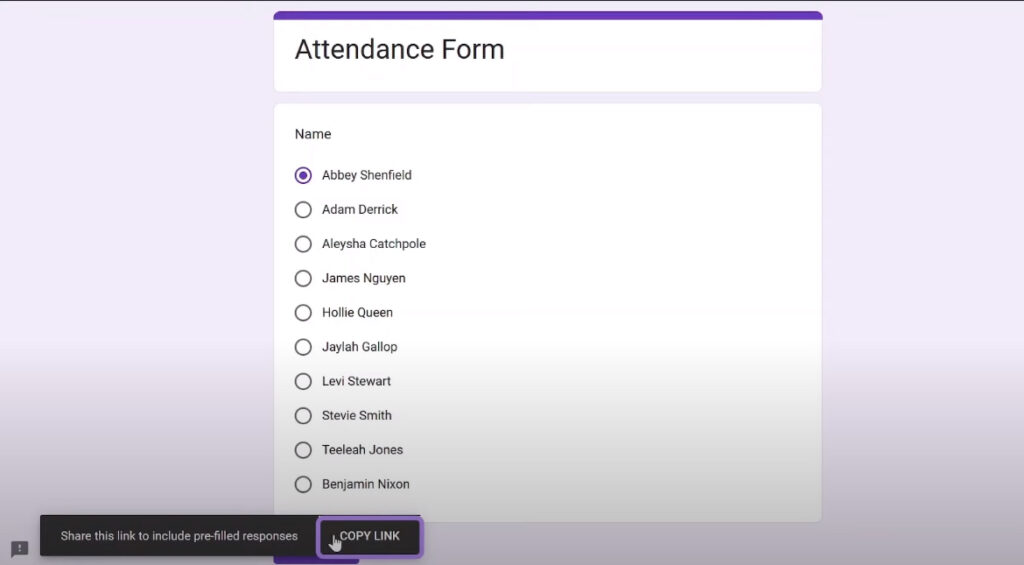Choose Jaylah Gallop from the list
Screen dimensions: 1024x565
coord(303,347)
